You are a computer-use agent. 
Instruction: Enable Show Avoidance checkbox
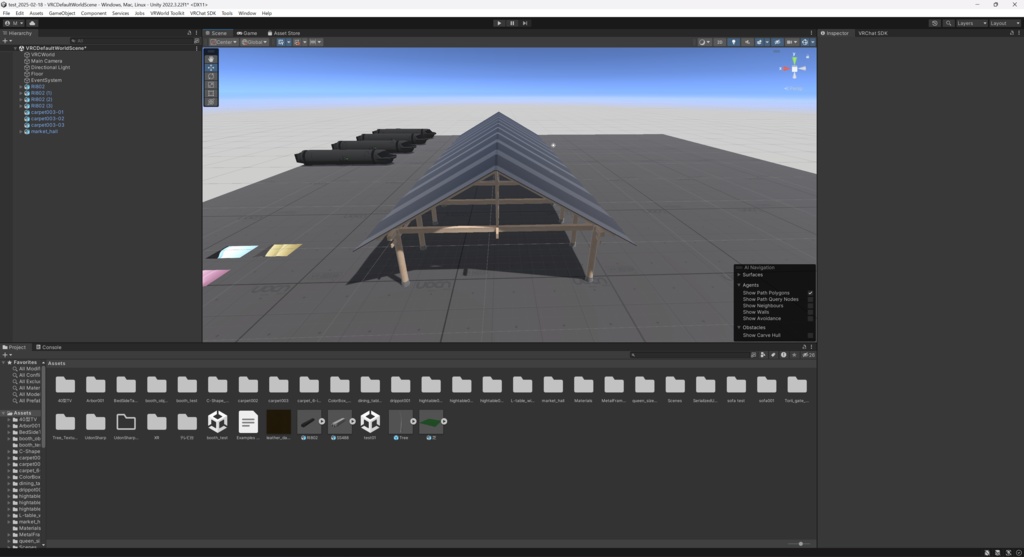click(x=810, y=319)
